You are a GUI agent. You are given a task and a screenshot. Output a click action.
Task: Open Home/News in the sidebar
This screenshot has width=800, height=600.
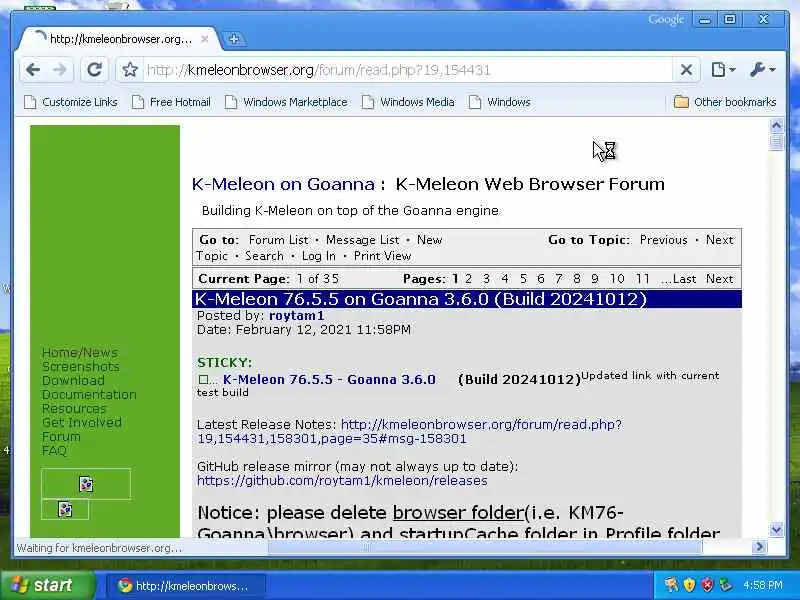80,353
